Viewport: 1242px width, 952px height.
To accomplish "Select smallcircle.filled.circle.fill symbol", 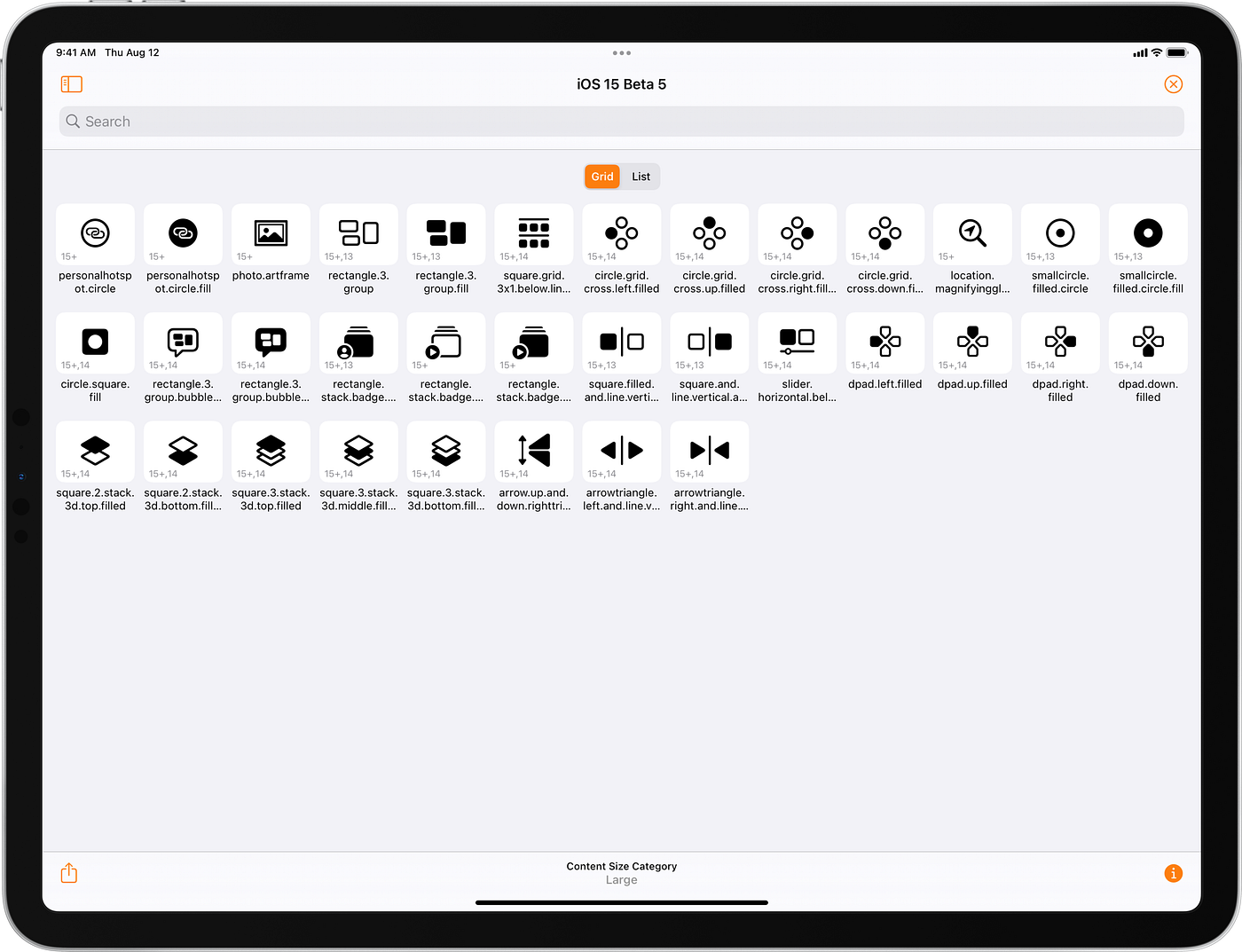I will (1148, 234).
